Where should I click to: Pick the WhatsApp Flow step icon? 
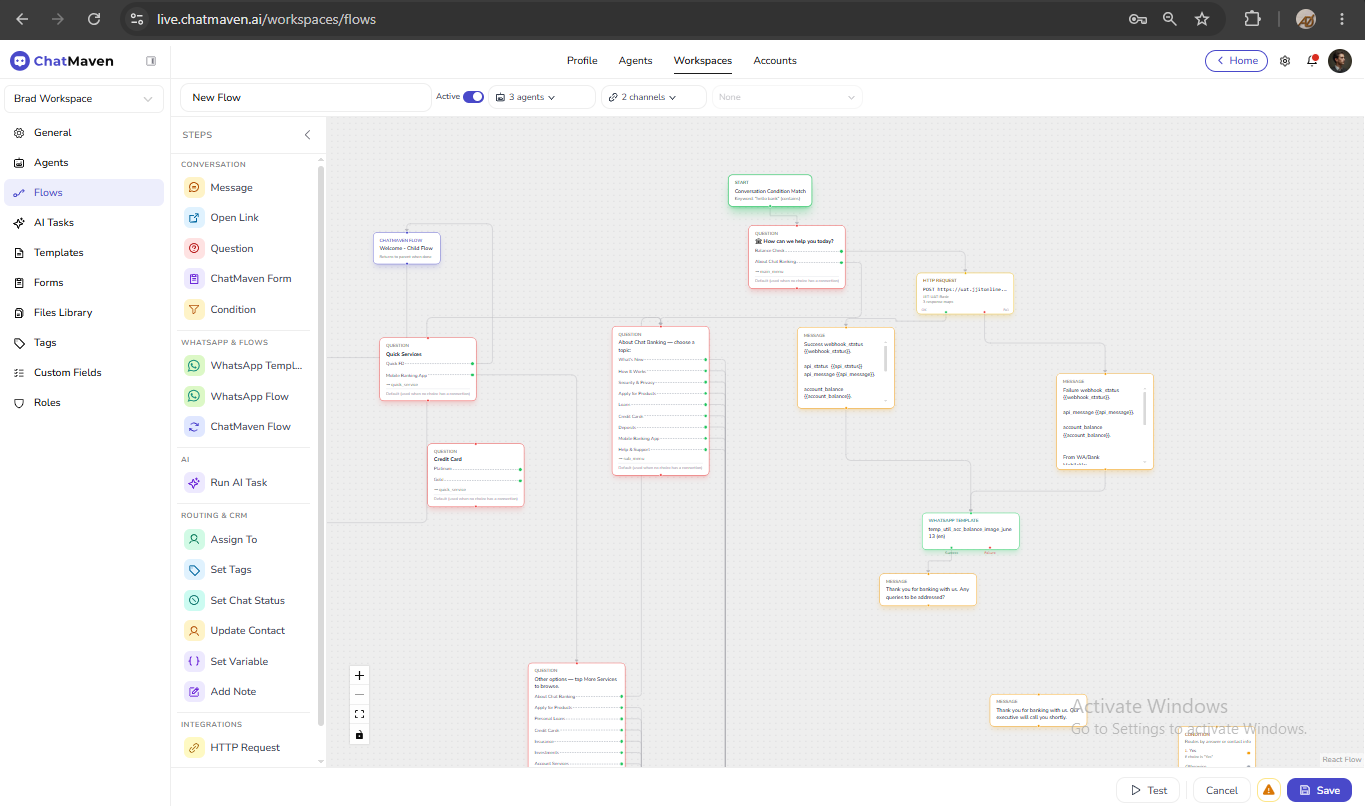point(194,396)
